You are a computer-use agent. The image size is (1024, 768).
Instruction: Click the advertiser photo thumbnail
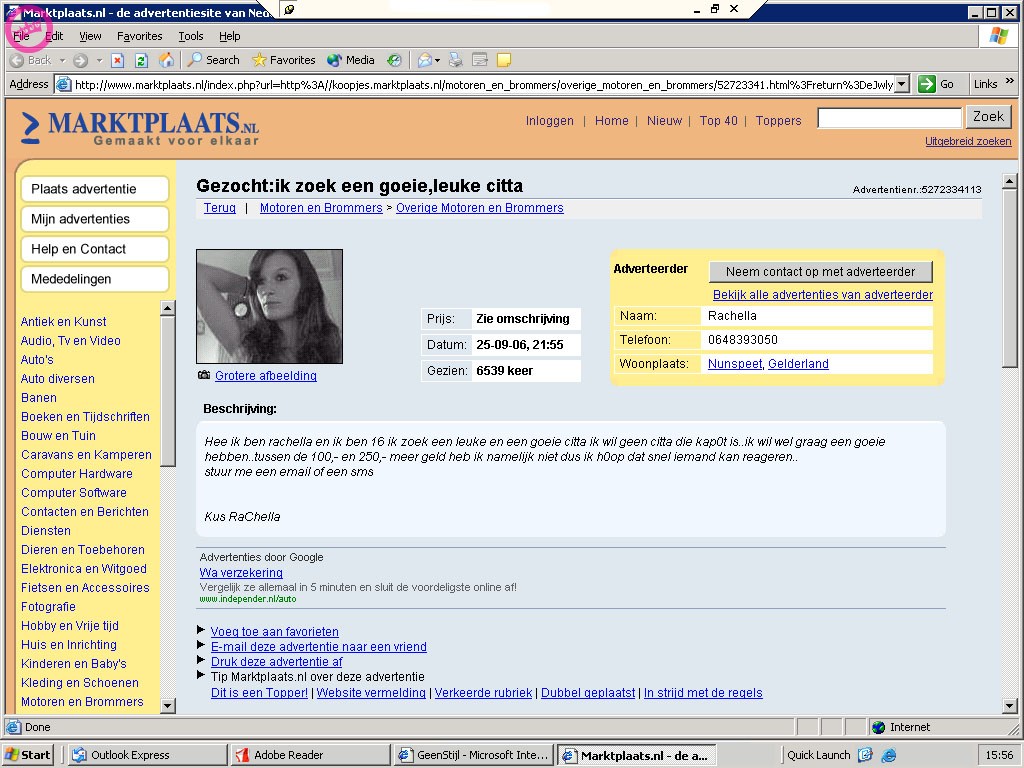269,306
